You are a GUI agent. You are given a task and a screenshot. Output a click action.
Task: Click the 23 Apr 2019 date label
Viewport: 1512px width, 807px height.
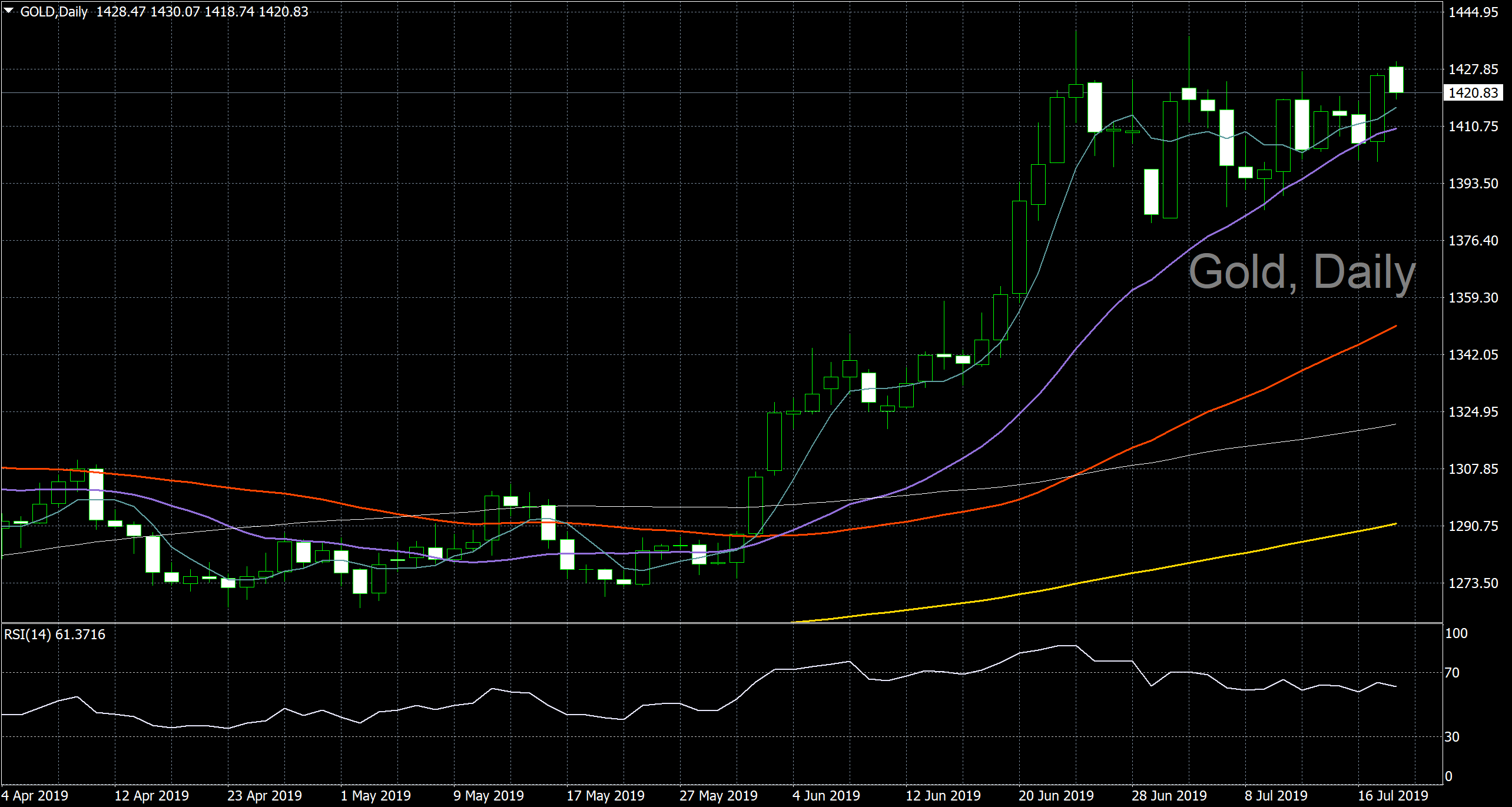click(x=264, y=796)
